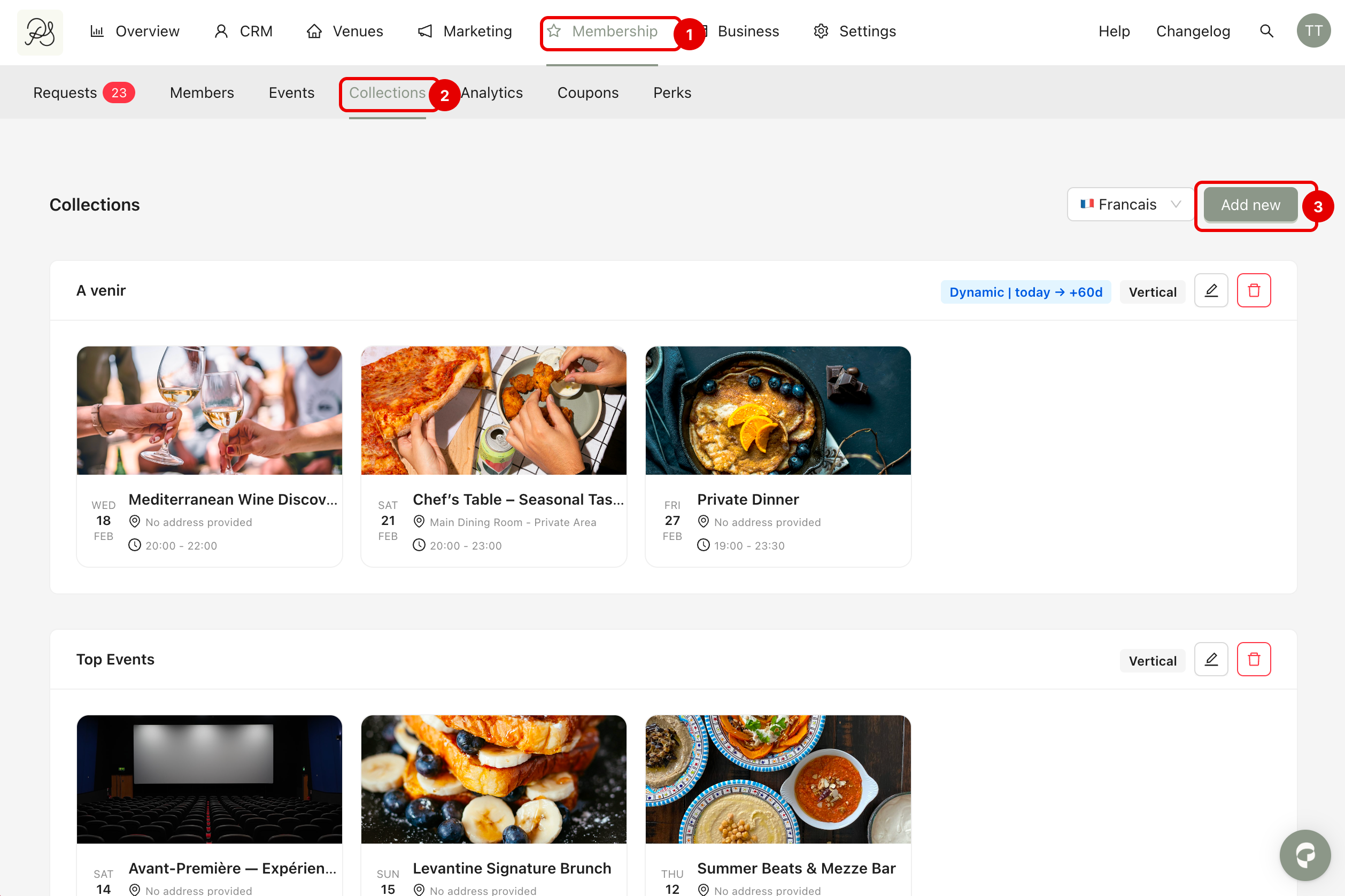Open the Settings gear menu
The width and height of the screenshot is (1345, 896).
tap(855, 32)
